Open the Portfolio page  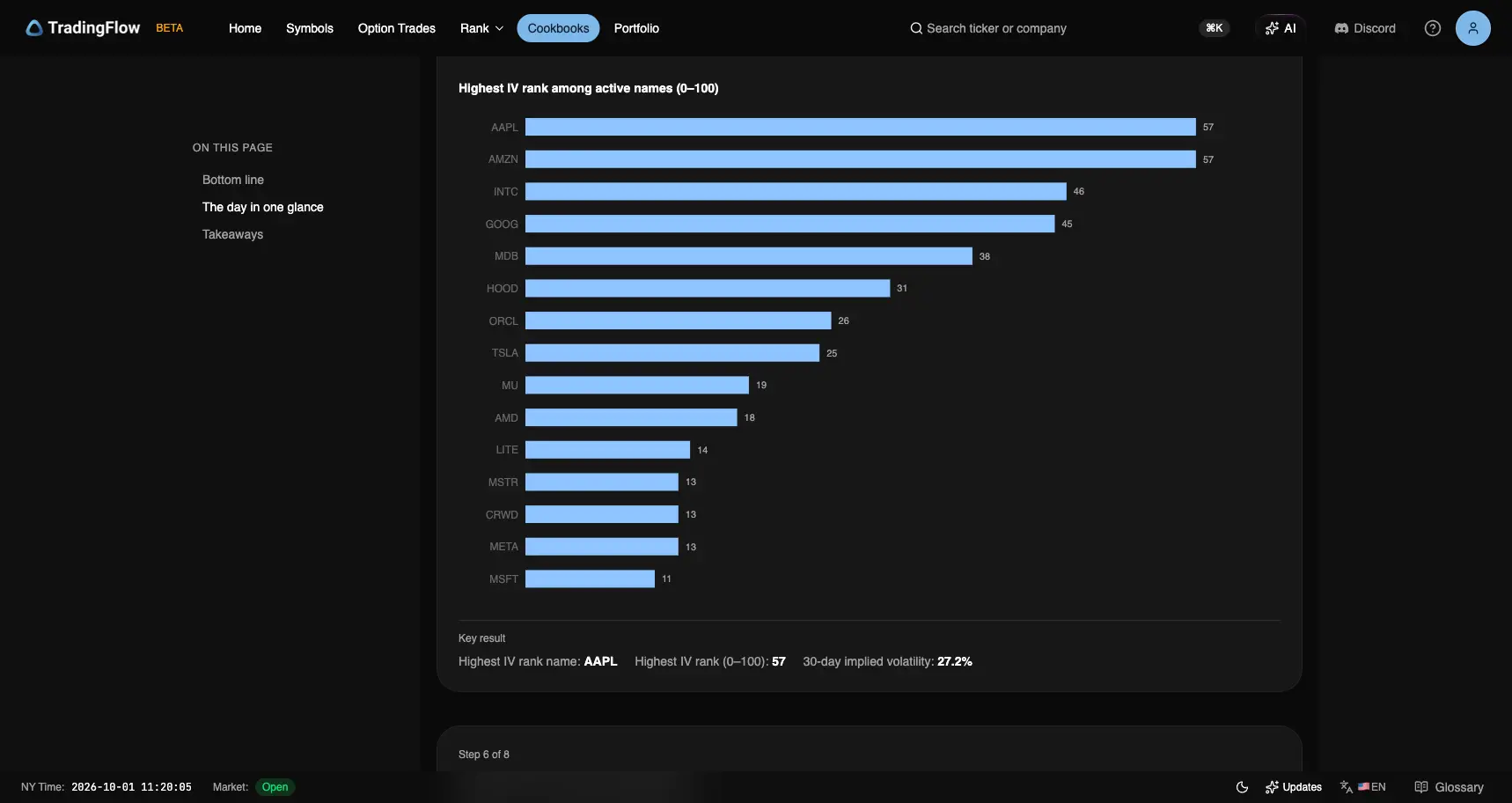636,28
